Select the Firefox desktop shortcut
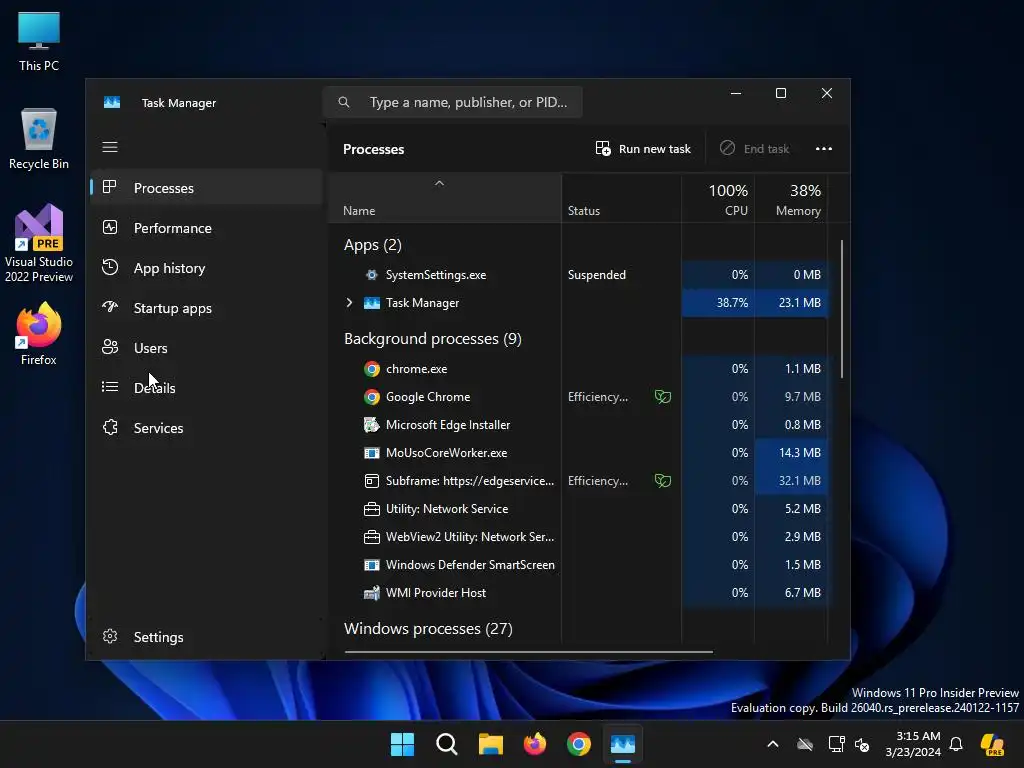 click(x=39, y=334)
